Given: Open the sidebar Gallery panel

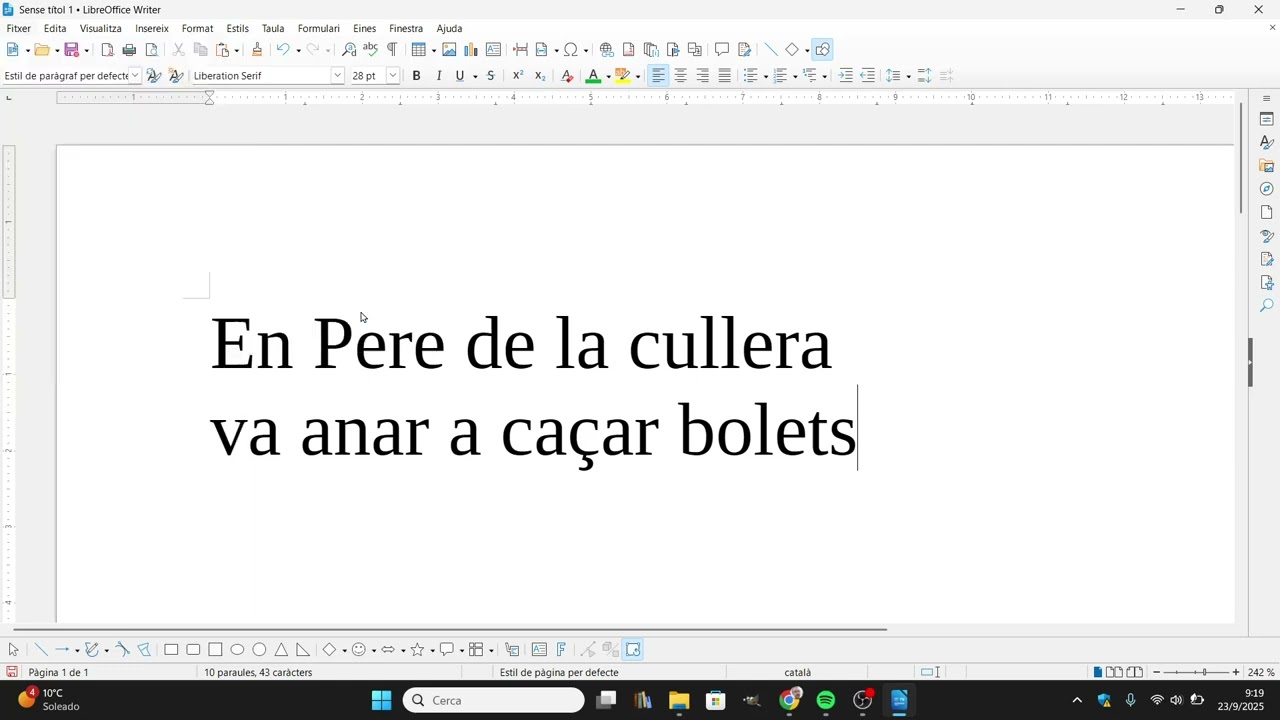Looking at the screenshot, I should tap(1266, 166).
